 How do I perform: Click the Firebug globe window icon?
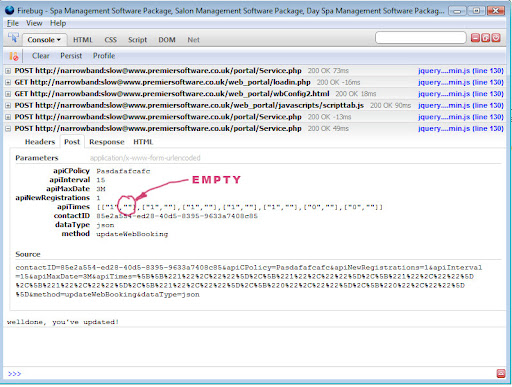tap(9, 11)
